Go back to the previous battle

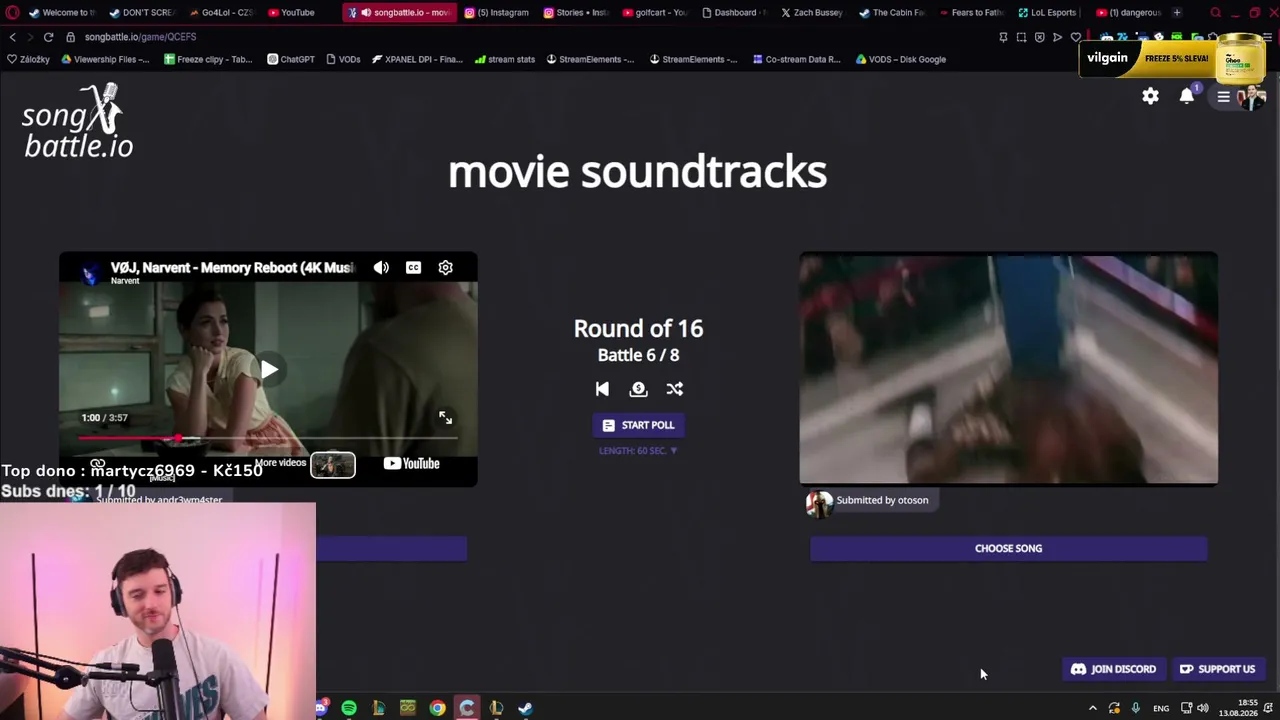[602, 389]
